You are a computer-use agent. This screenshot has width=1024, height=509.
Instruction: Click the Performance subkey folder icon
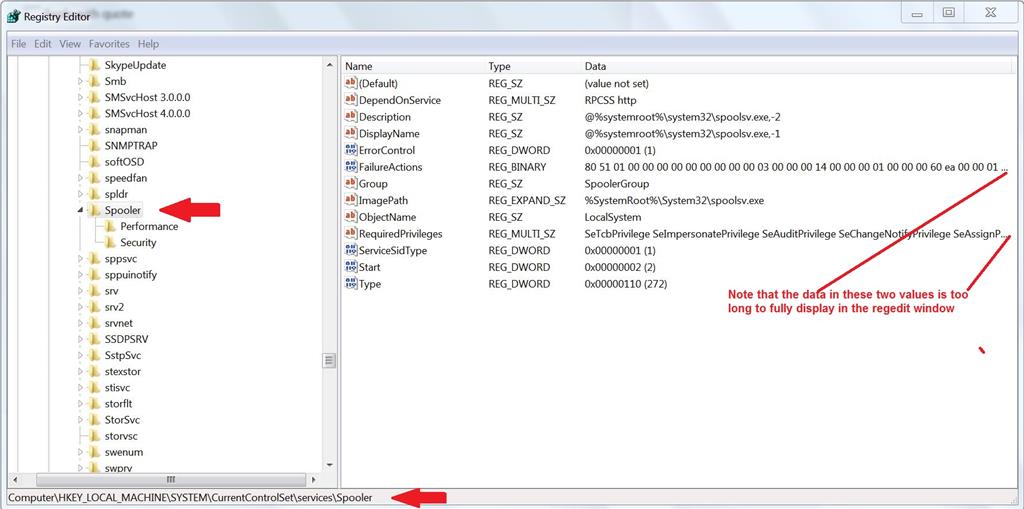110,227
